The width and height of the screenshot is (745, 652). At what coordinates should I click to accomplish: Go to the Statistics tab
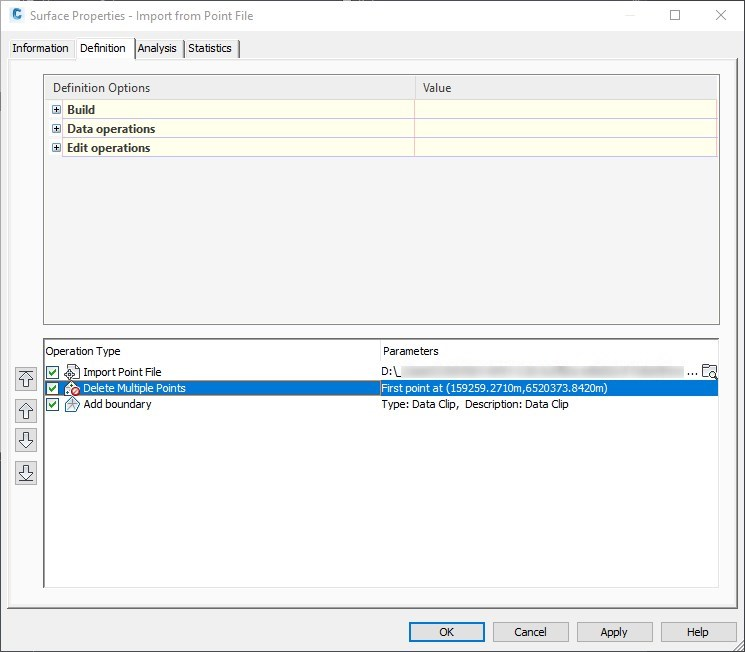[x=210, y=48]
